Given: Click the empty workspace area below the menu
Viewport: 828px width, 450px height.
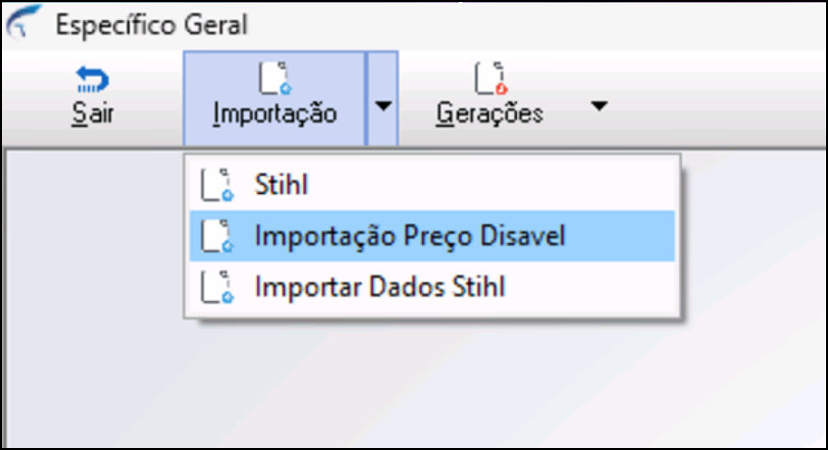Looking at the screenshot, I should 422,386.
